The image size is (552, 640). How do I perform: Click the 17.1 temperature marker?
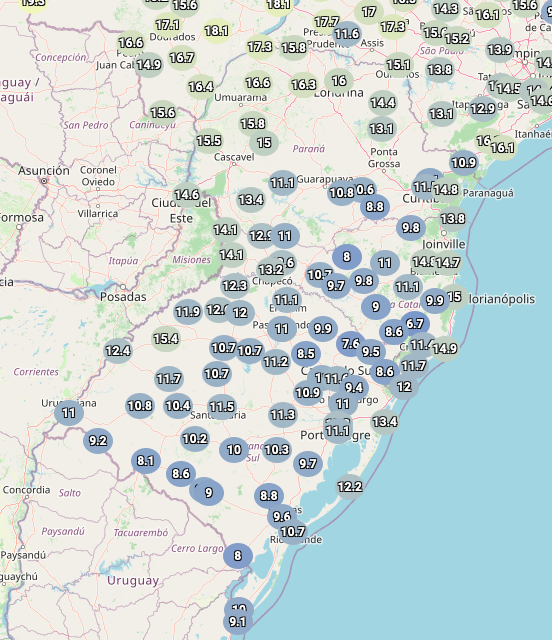[x=167, y=25]
